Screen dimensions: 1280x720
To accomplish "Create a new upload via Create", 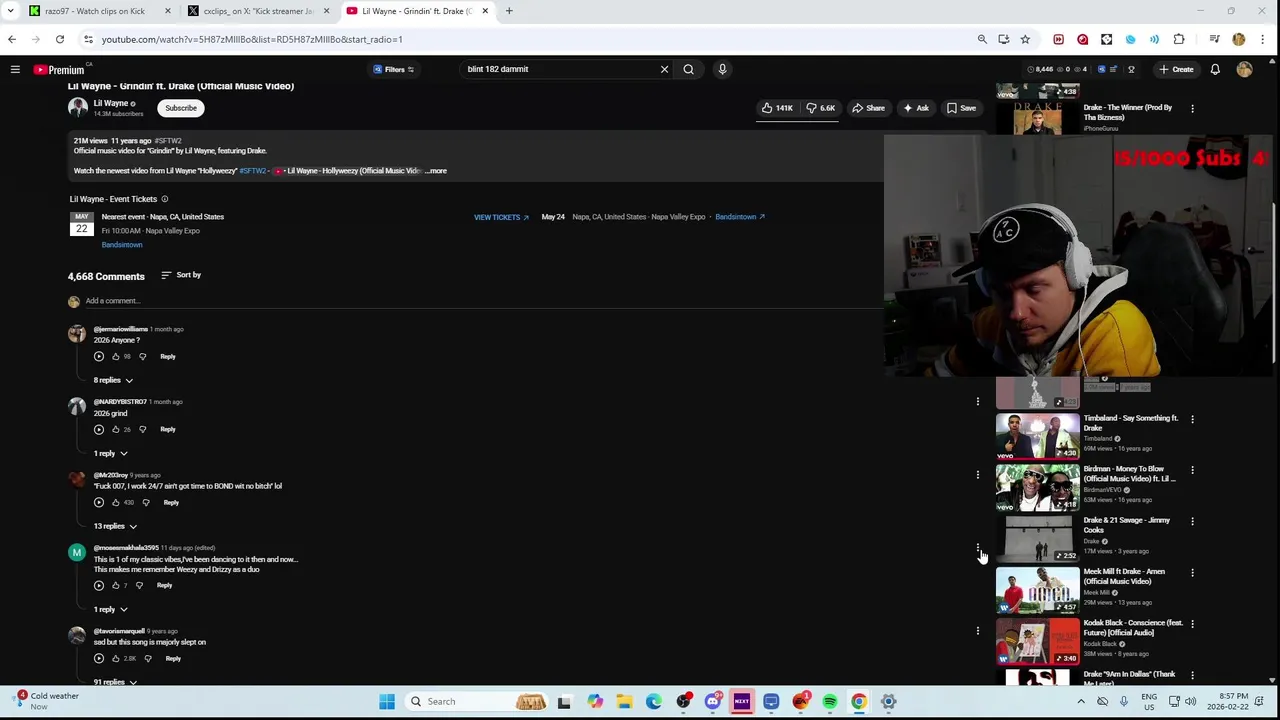I will (1176, 69).
